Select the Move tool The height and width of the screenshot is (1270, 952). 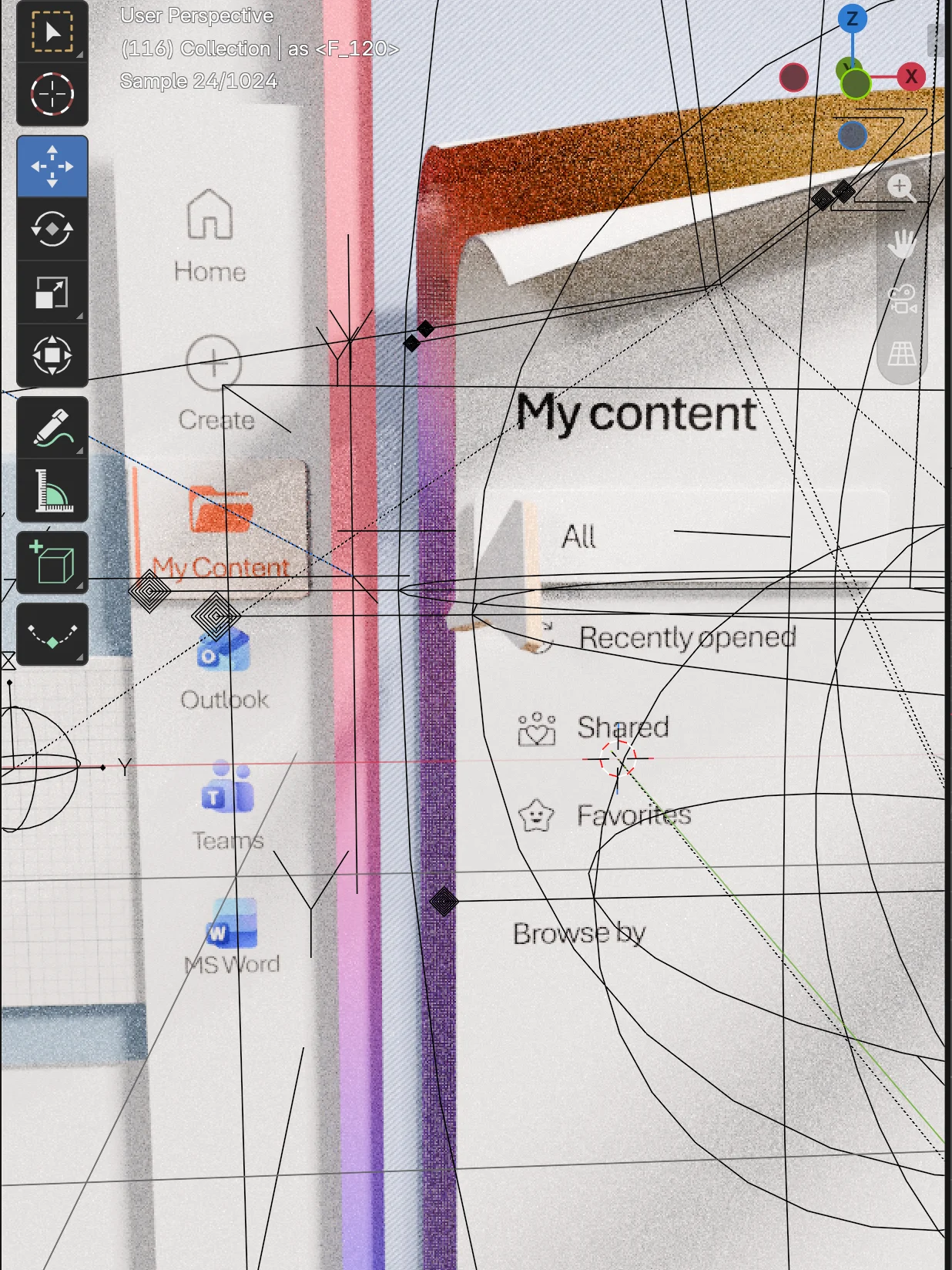coord(52,166)
